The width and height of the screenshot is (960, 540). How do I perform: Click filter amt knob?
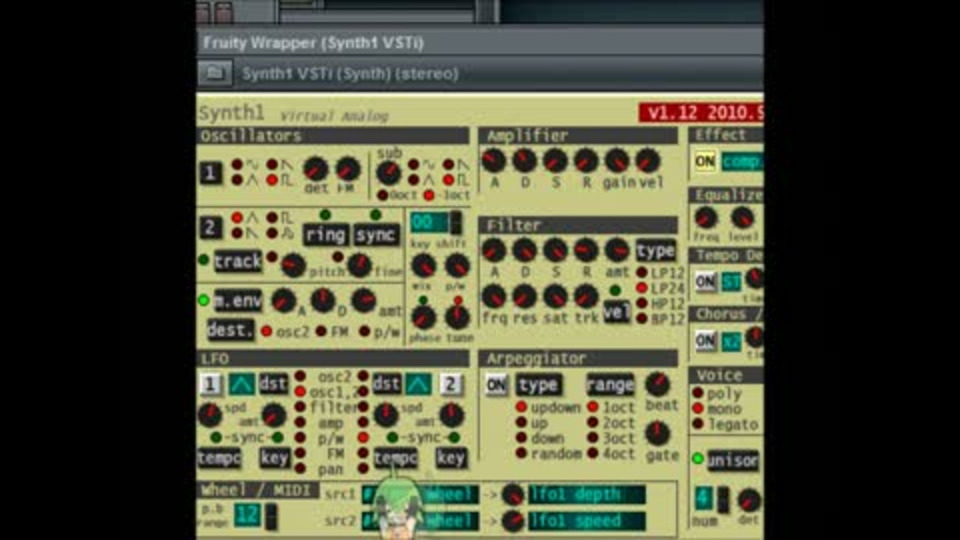tap(617, 250)
